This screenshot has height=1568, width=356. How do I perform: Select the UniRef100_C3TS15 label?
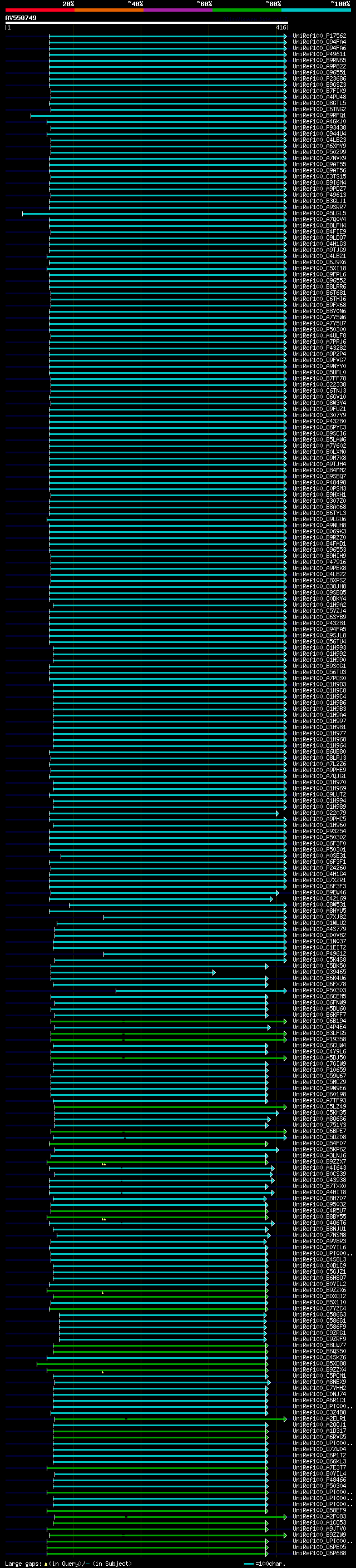[x=319, y=176]
